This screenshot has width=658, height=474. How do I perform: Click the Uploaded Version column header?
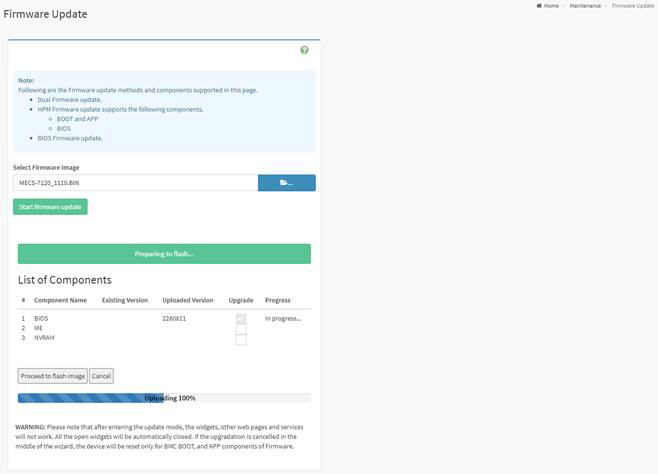(x=187, y=300)
